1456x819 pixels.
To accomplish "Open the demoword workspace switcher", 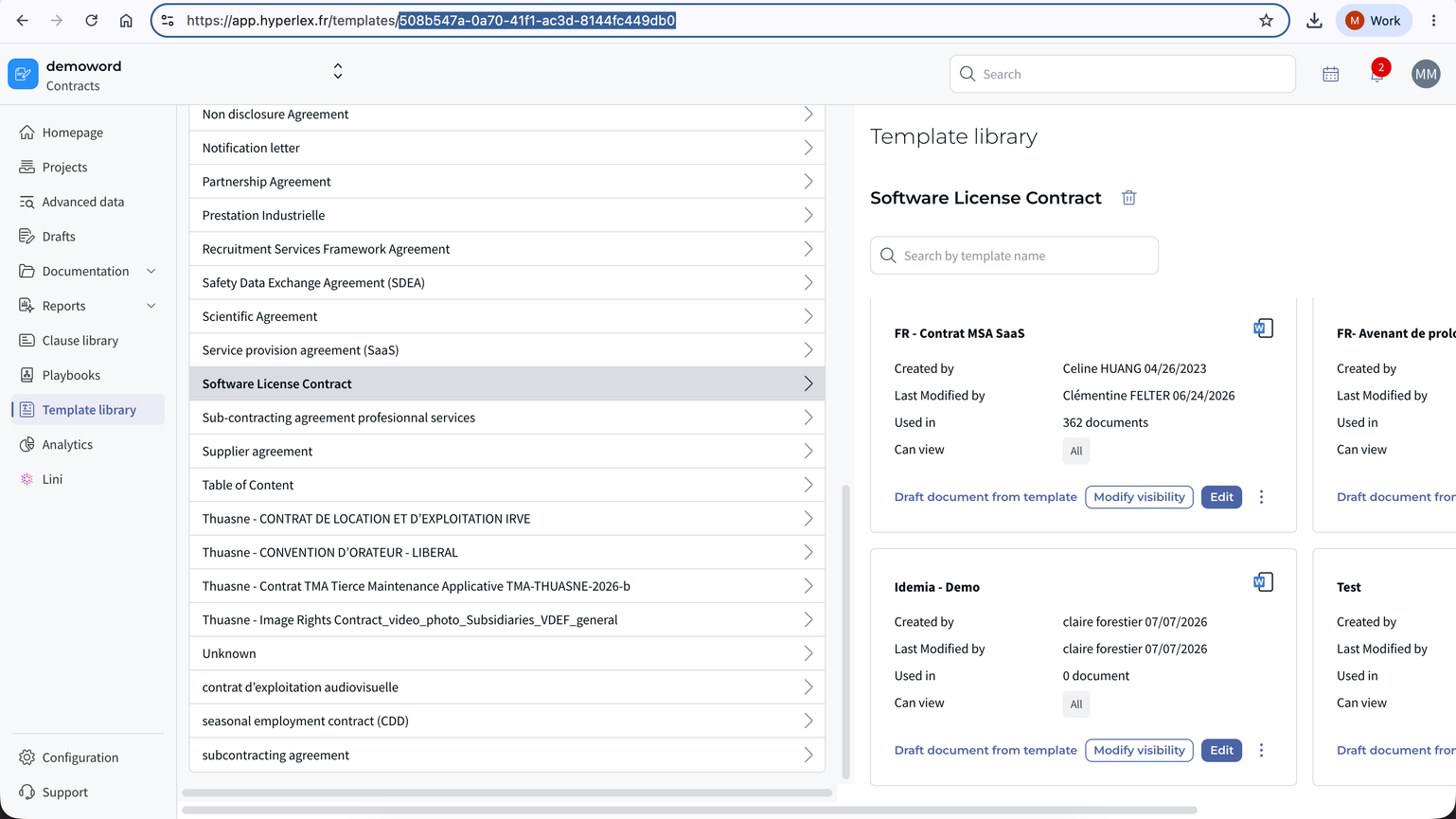I will [x=338, y=72].
